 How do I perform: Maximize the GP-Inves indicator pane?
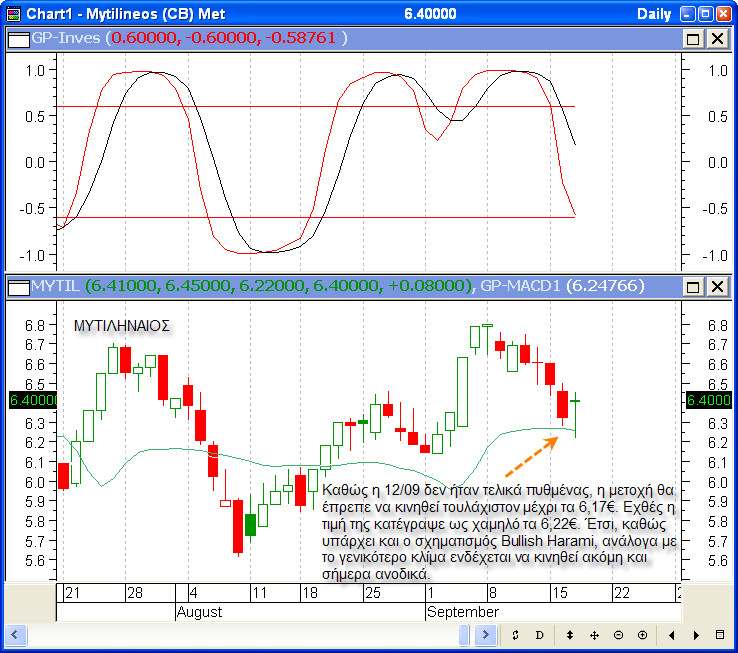(x=693, y=38)
